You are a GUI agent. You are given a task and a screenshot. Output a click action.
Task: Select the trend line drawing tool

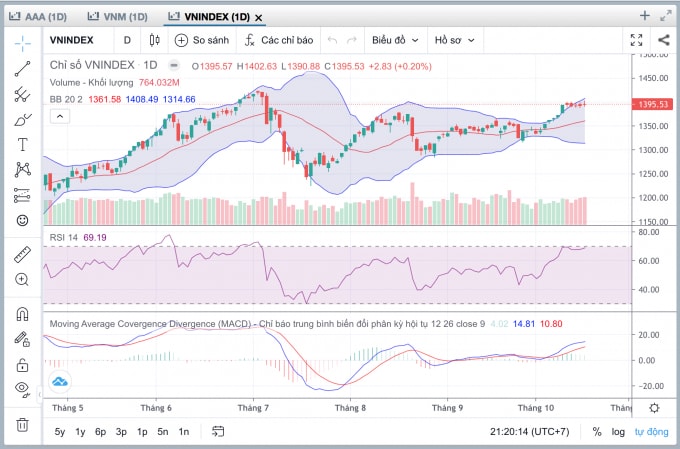(23, 69)
